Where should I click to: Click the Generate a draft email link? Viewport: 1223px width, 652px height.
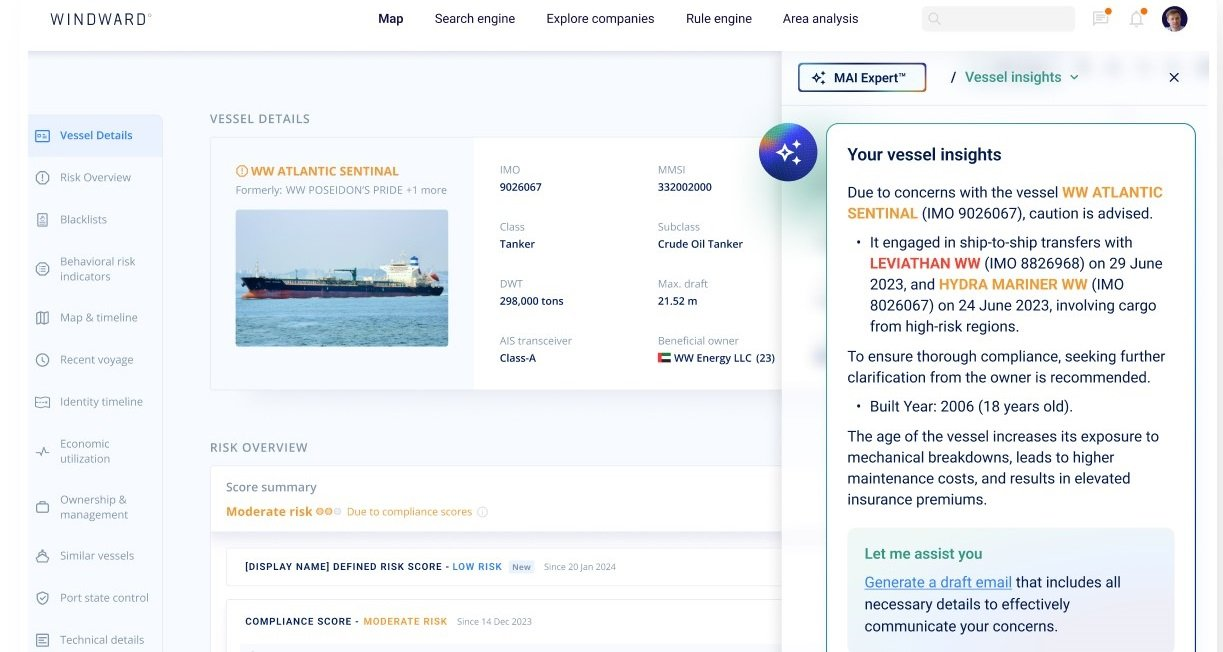pos(937,582)
